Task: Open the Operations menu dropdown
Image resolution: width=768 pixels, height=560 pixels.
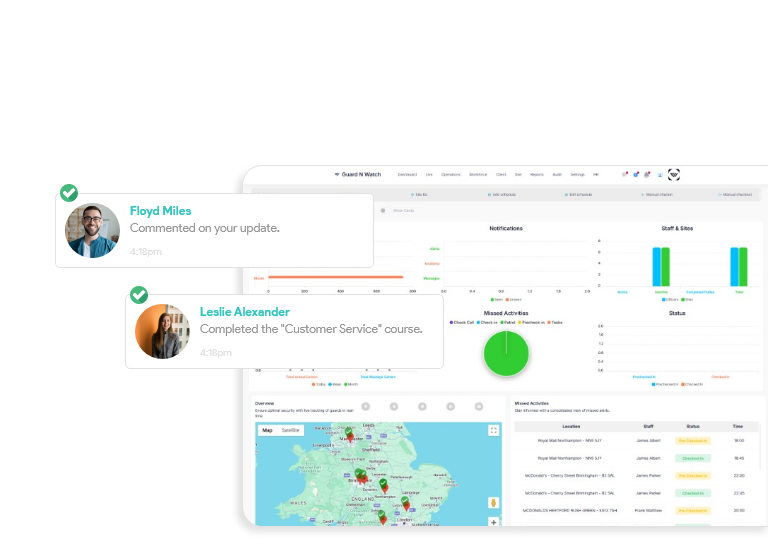Action: [x=452, y=174]
